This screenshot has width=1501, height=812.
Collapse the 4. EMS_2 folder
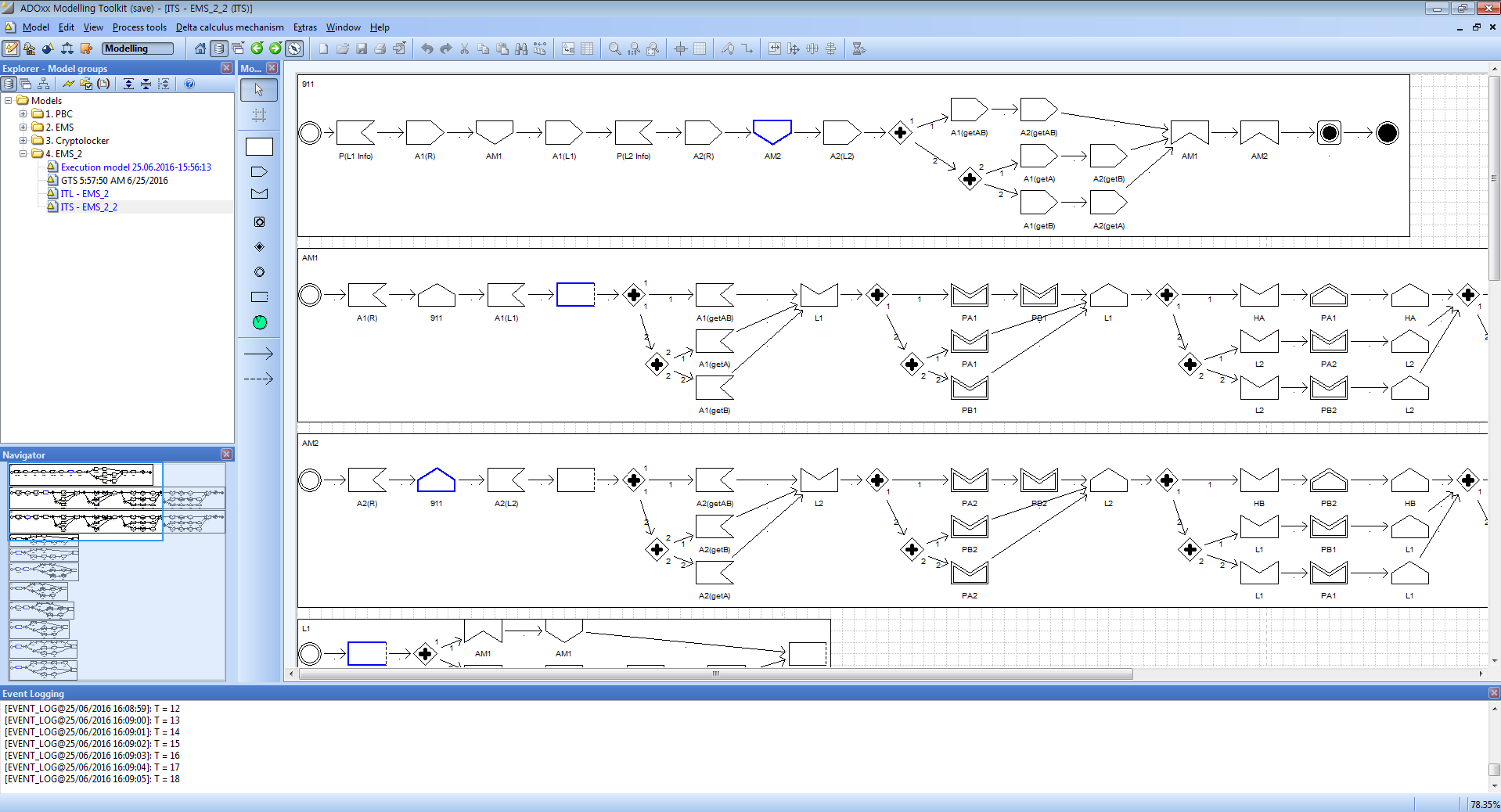click(23, 154)
